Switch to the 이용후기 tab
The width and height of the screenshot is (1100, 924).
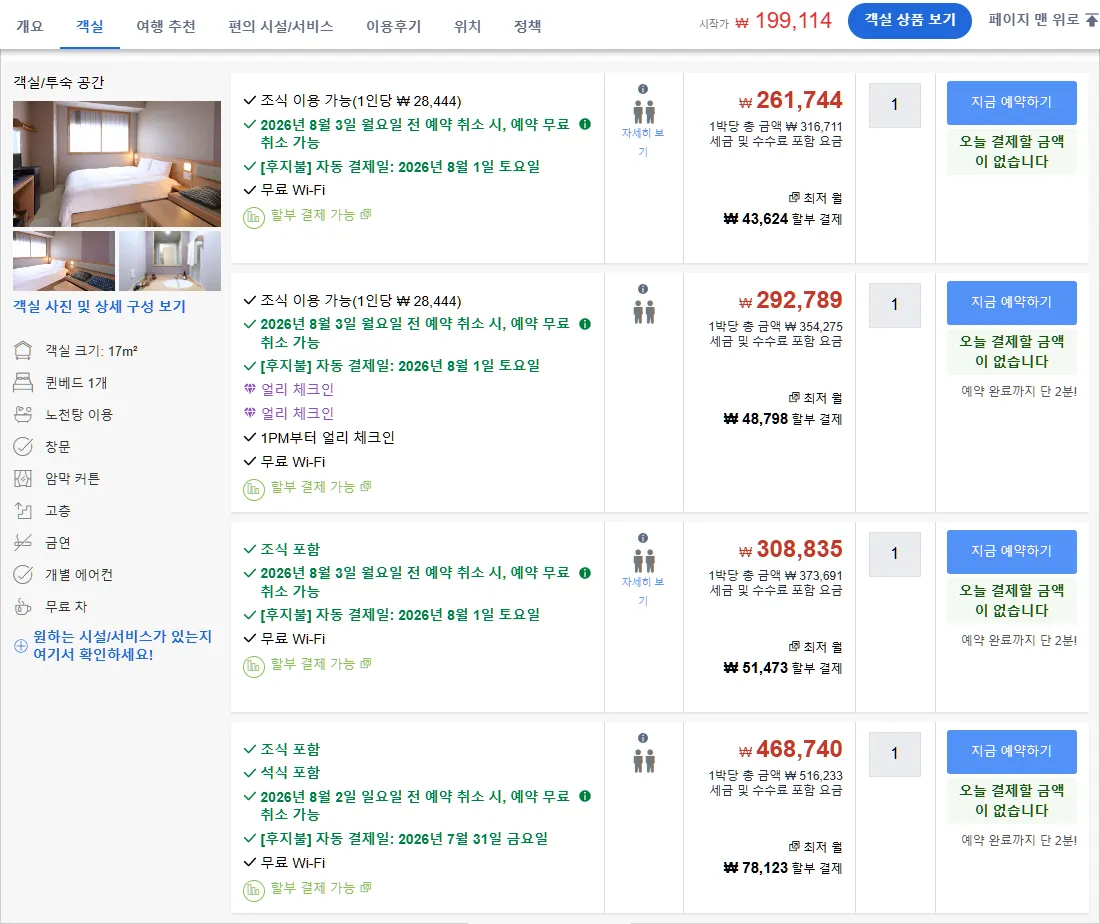click(394, 27)
